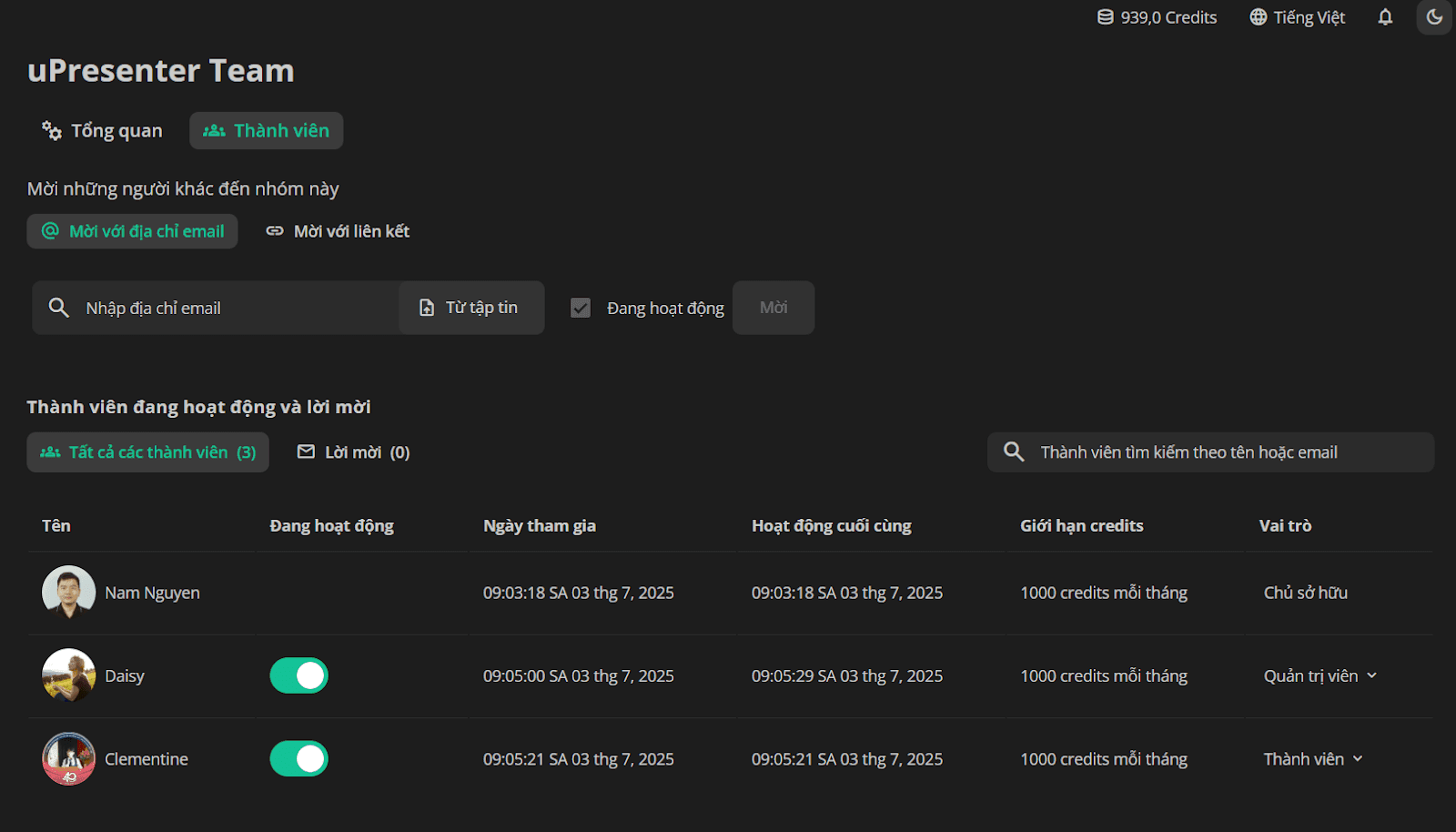Screen dimensions: 1456x832
Task: Uncheck the Đang hoạt động checkbox
Action: tap(581, 308)
